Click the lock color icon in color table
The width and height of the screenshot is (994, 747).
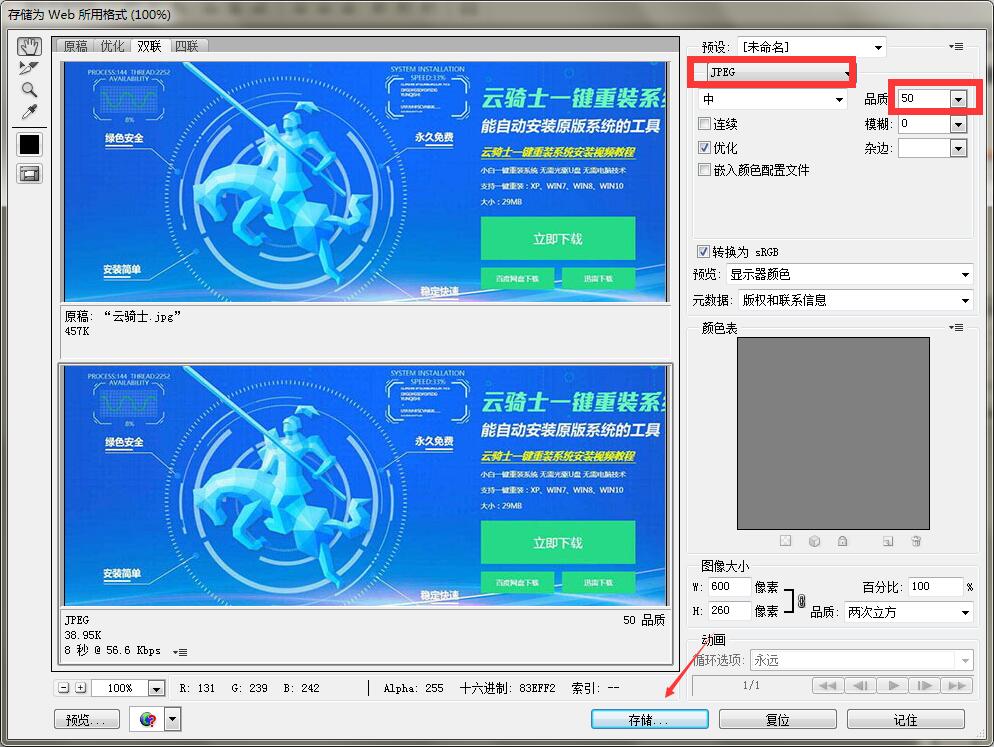coord(842,541)
